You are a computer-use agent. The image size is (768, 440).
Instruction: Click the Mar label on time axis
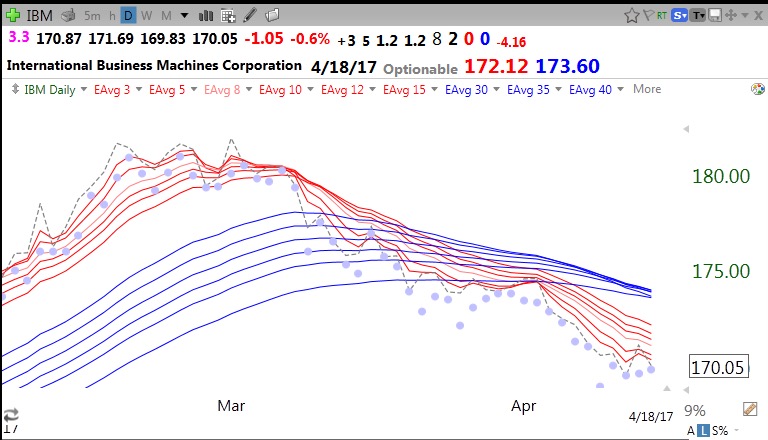click(231, 405)
